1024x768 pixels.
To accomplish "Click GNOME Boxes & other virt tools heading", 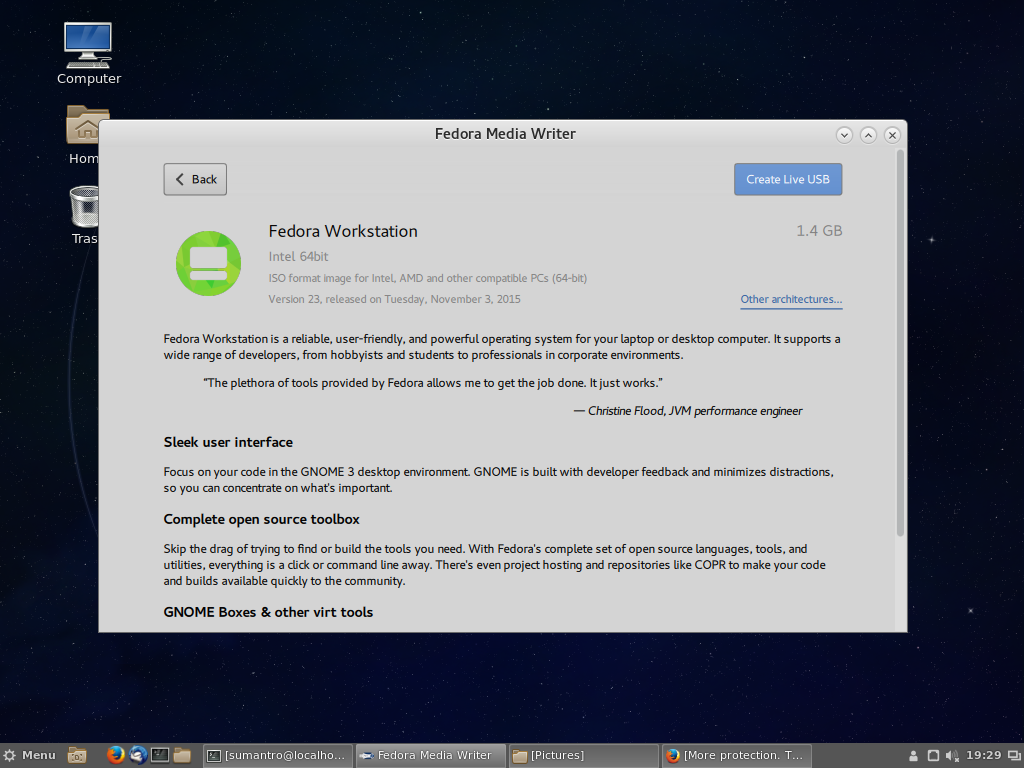I will pos(268,612).
